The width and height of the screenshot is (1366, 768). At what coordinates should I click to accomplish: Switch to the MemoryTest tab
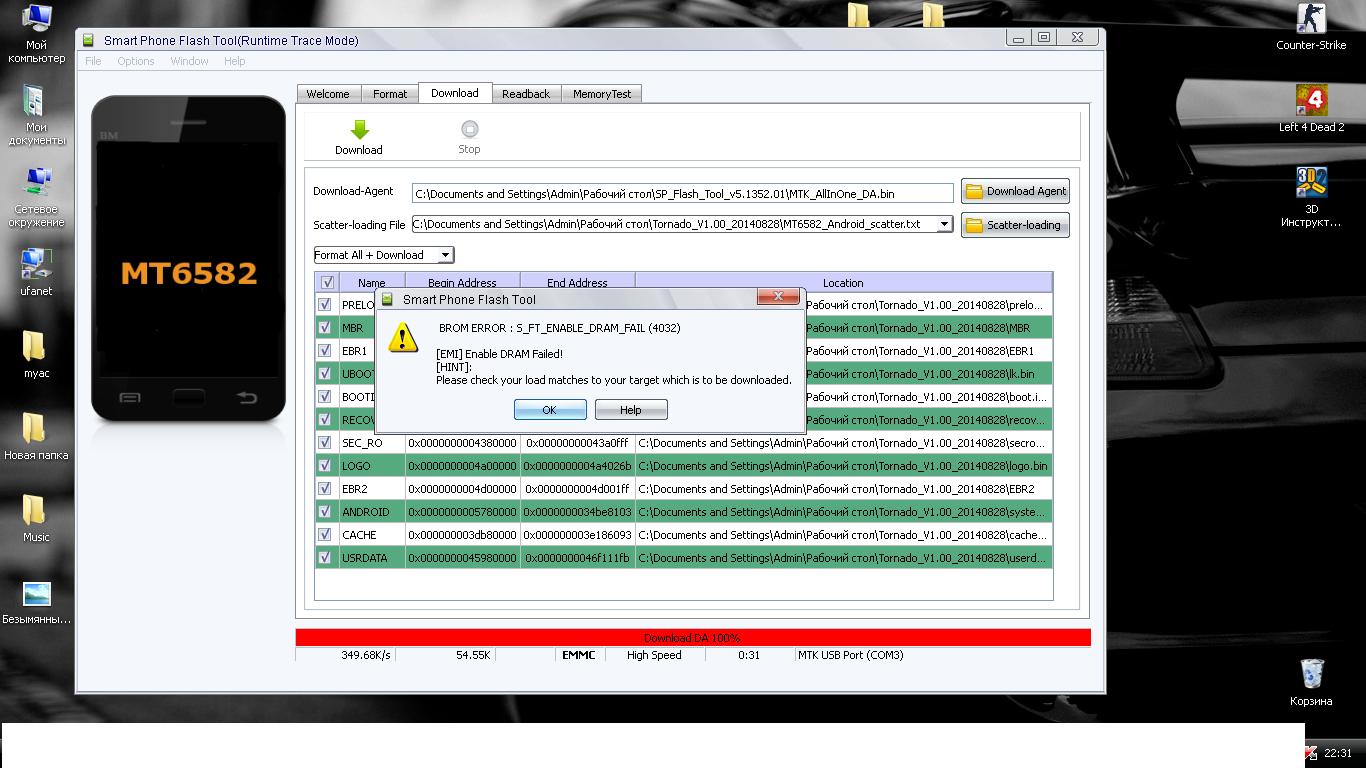coord(602,94)
